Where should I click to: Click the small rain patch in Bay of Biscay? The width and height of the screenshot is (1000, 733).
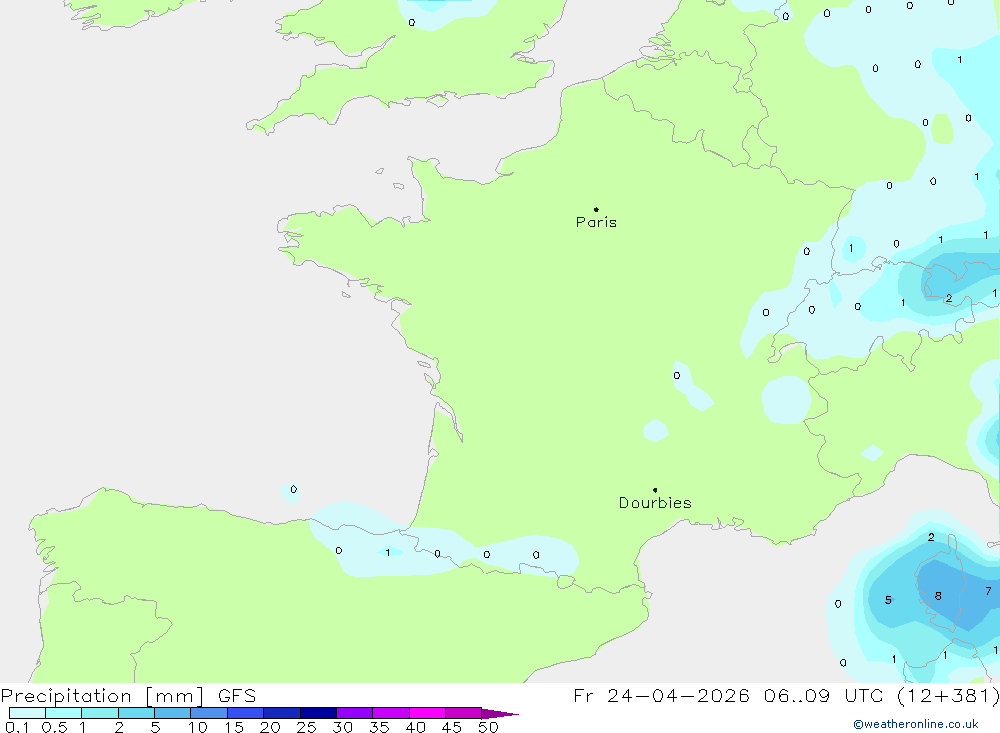tap(293, 489)
